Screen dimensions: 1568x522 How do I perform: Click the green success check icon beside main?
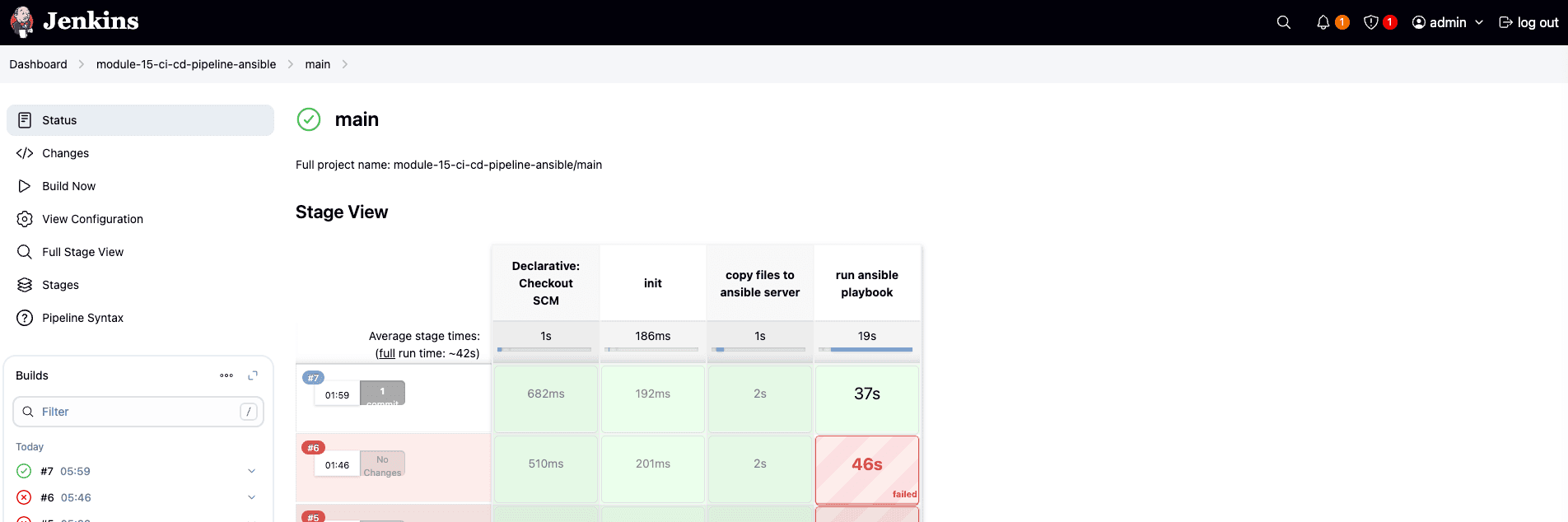[x=309, y=119]
